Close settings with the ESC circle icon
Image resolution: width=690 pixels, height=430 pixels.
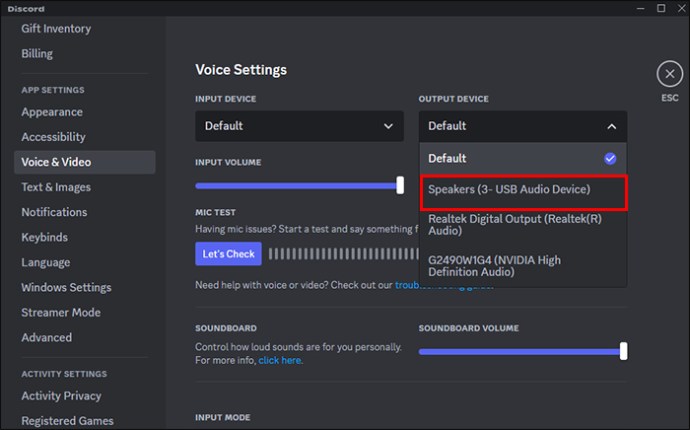670,74
